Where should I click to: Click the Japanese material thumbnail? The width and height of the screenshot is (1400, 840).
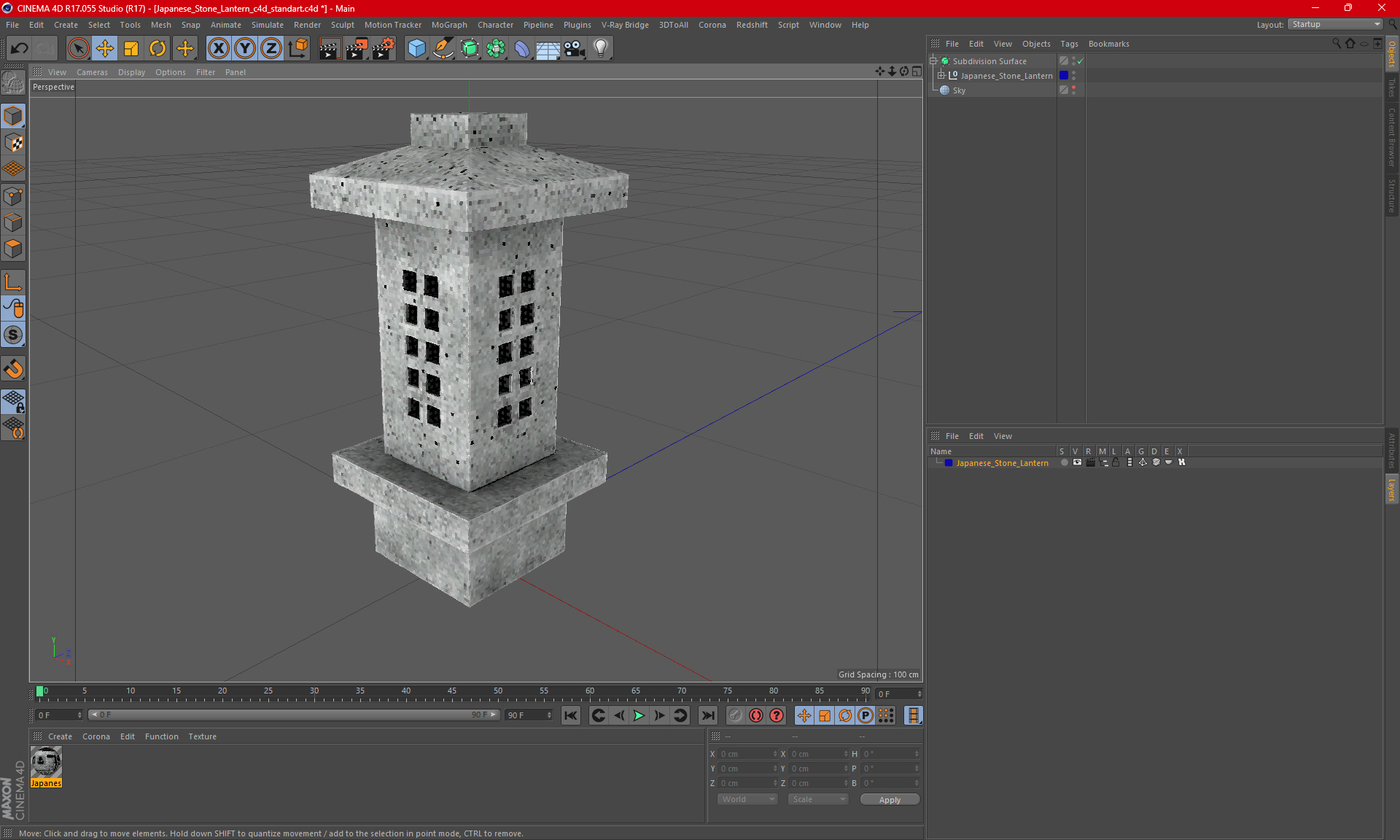coord(46,763)
